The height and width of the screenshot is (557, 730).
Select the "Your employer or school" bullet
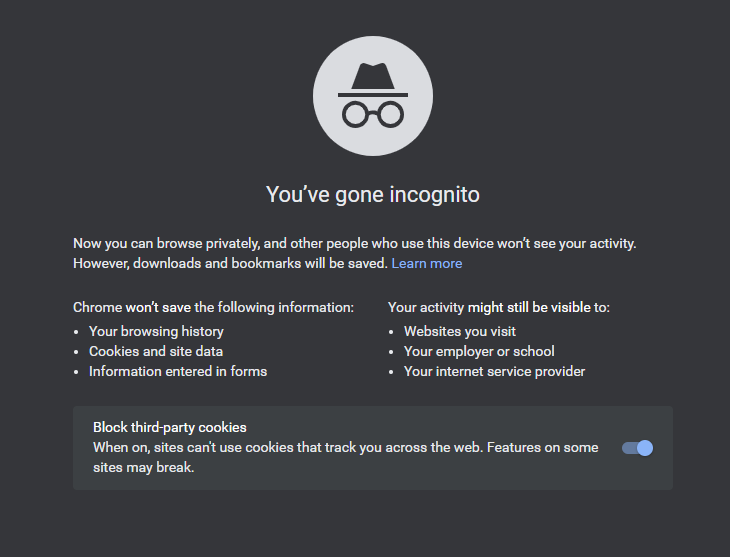coord(479,351)
